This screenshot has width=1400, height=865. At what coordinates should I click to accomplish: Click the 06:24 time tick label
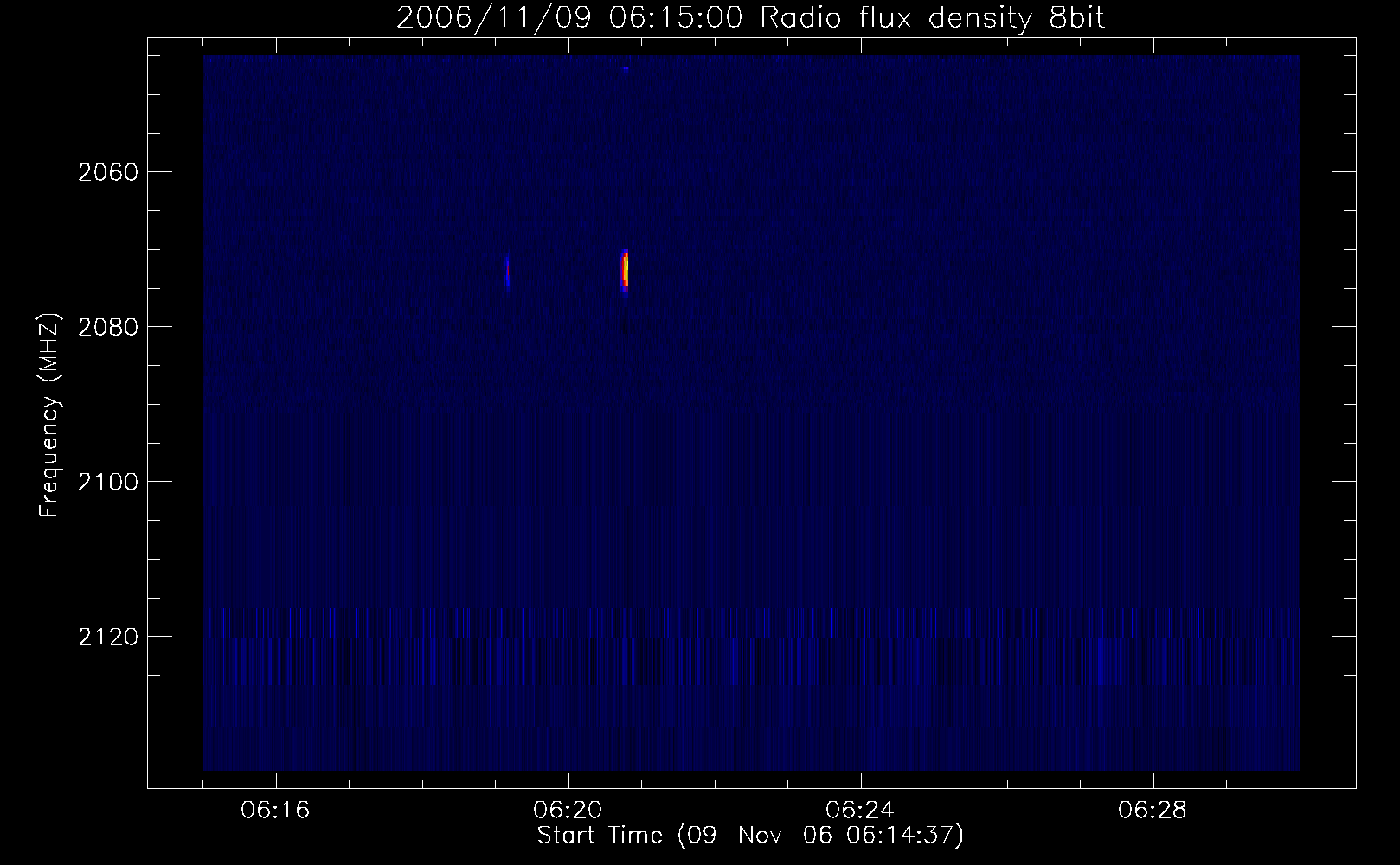tap(861, 811)
